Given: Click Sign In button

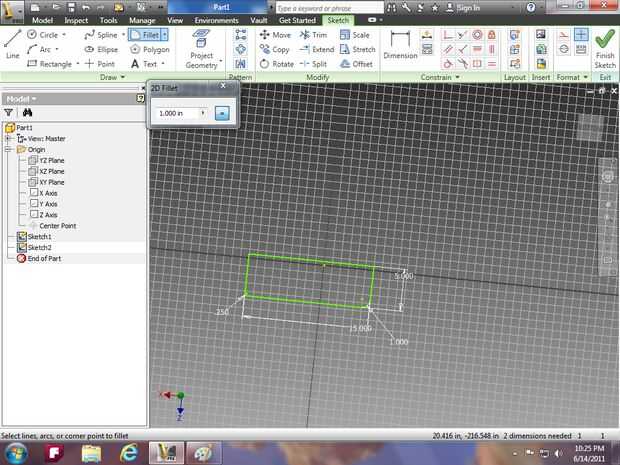Looking at the screenshot, I should click(463, 8).
